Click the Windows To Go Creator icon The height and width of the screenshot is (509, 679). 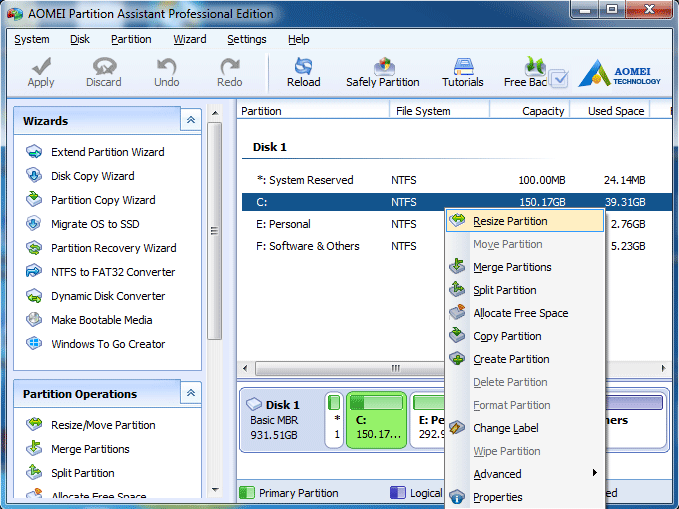(34, 344)
